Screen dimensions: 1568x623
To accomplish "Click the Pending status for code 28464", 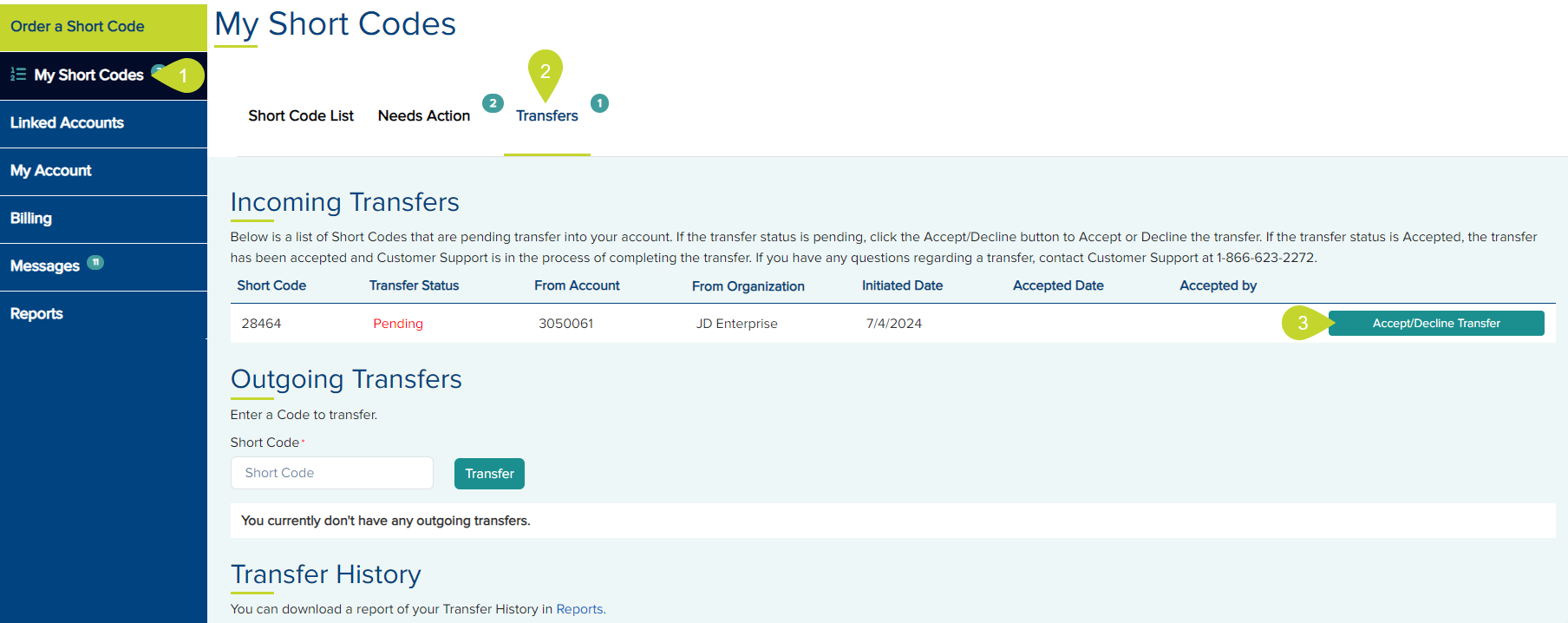I will pos(398,324).
